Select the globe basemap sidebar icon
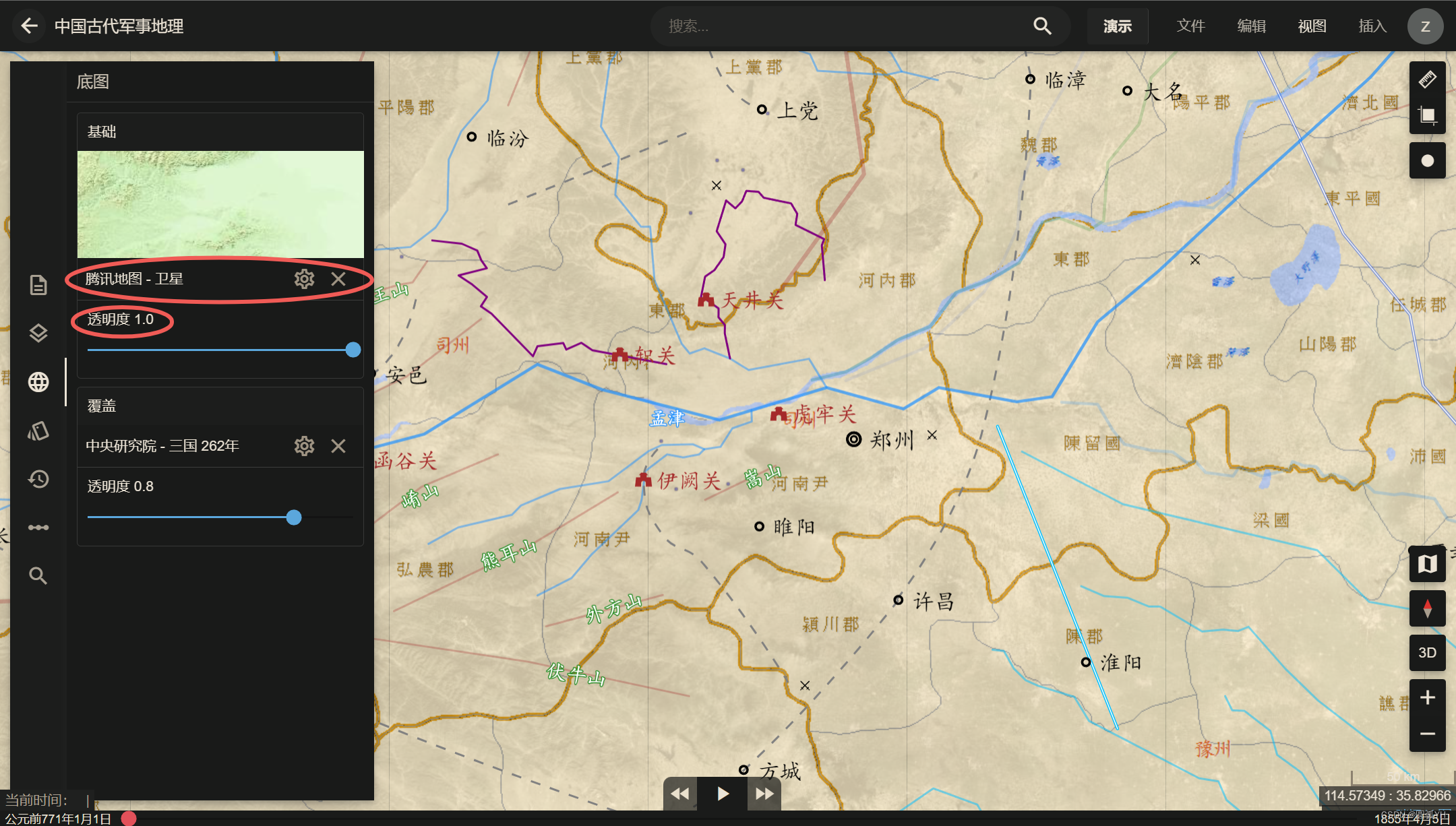 click(38, 382)
